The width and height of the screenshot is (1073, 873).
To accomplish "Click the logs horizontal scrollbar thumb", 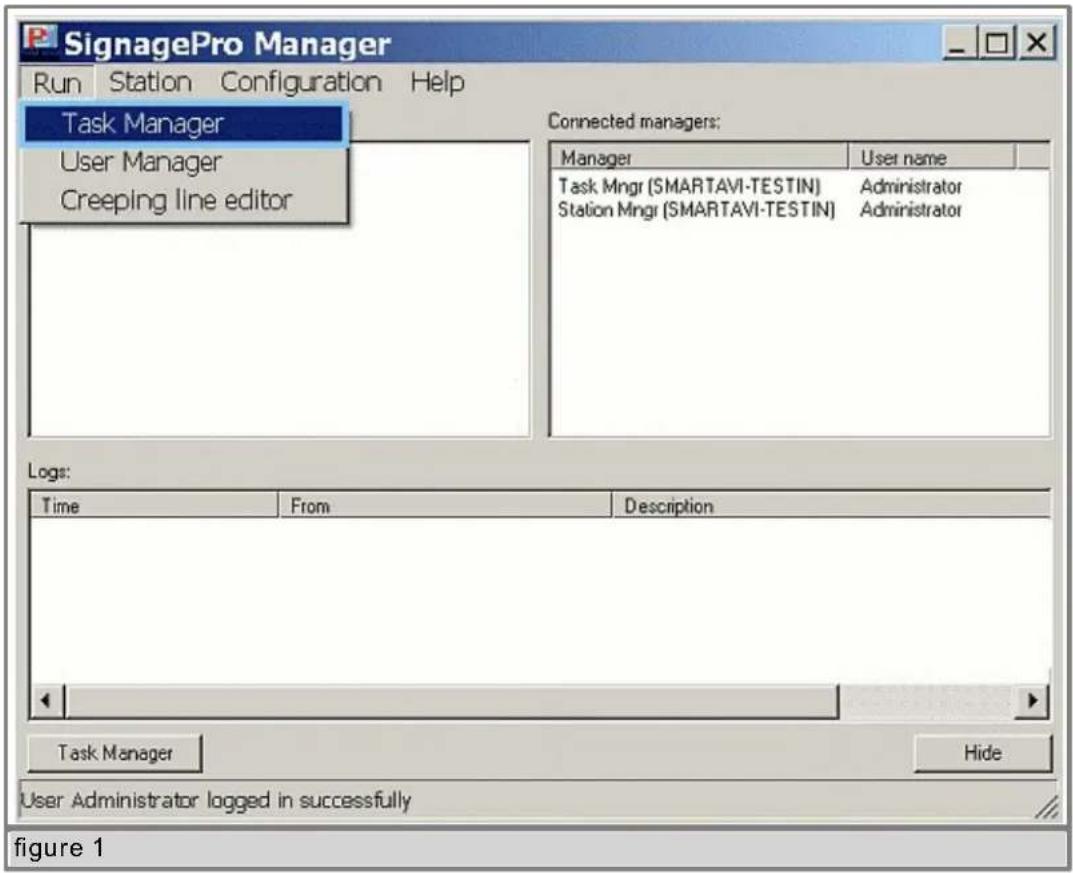I will click(x=452, y=701).
